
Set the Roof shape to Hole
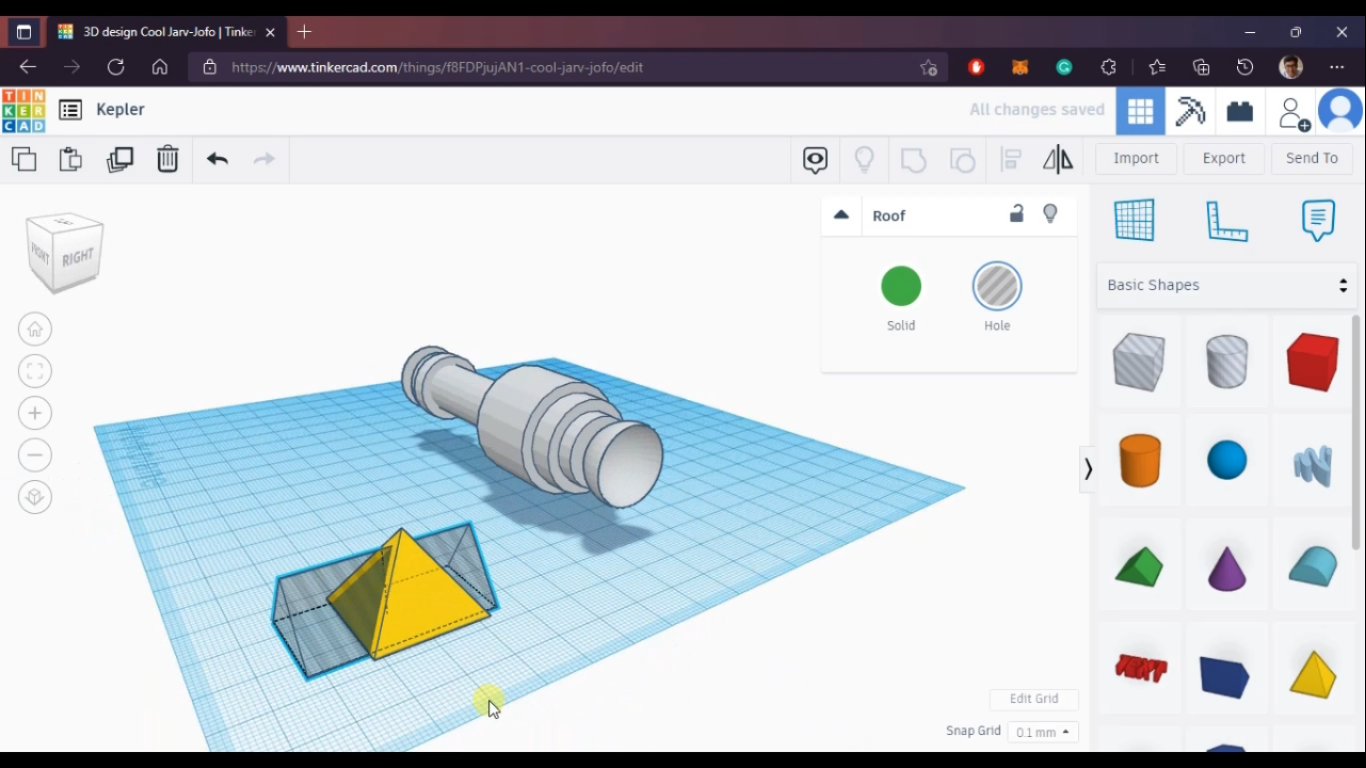(x=997, y=287)
